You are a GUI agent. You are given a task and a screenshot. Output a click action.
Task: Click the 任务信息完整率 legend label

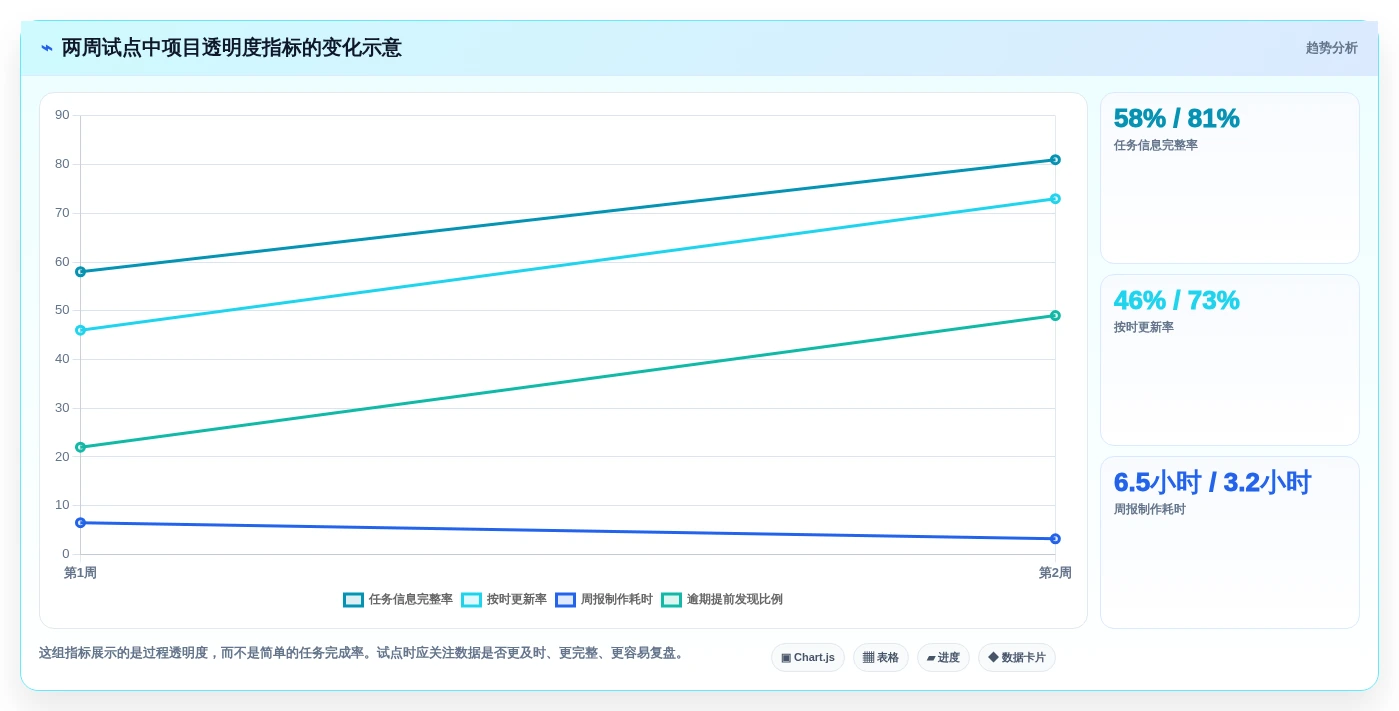click(x=410, y=600)
